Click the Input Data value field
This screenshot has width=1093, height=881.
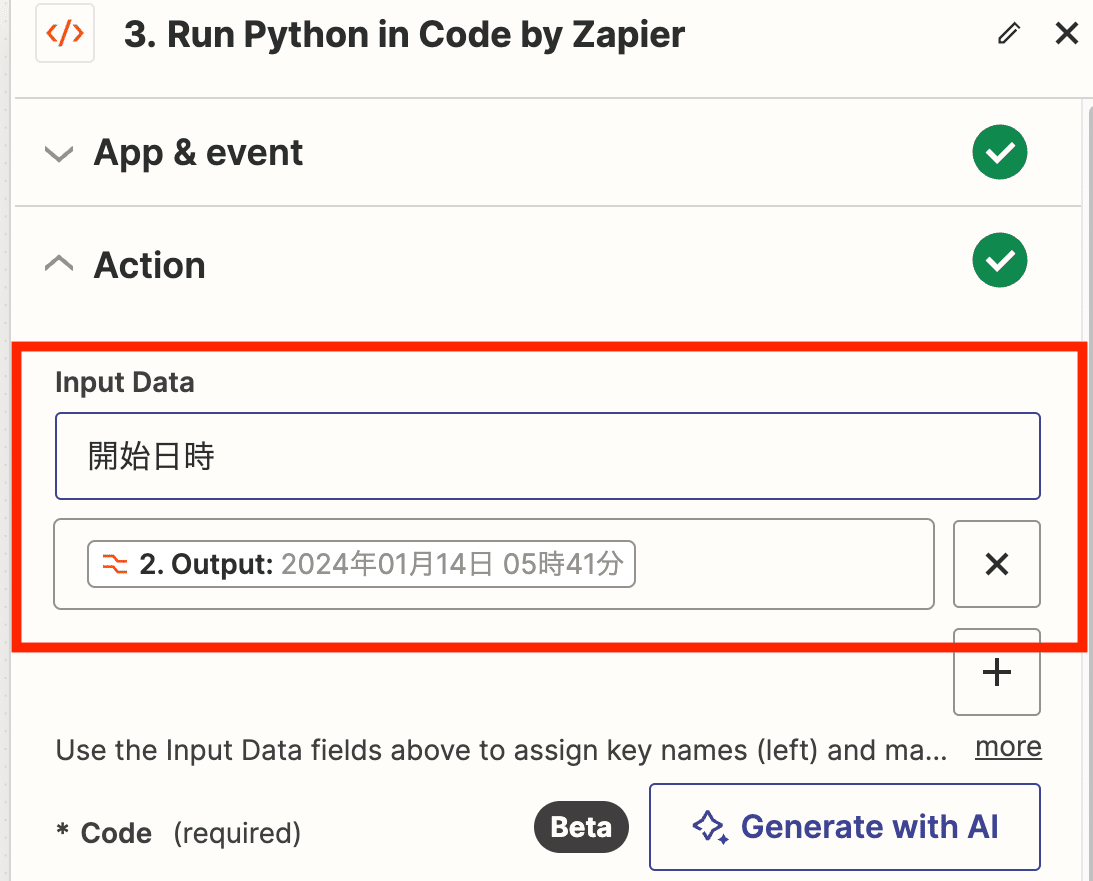click(x=494, y=564)
